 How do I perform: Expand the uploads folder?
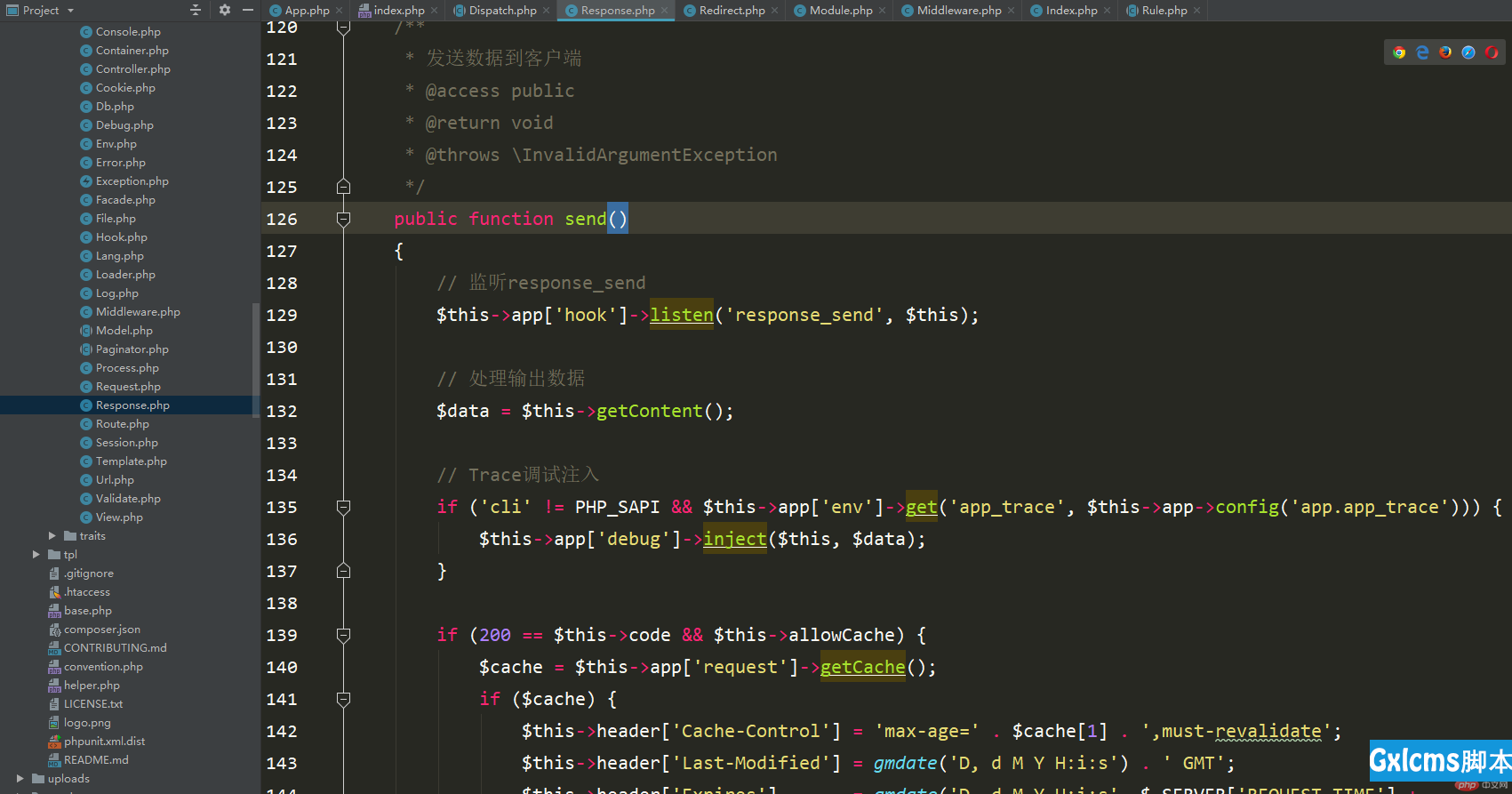click(20, 779)
